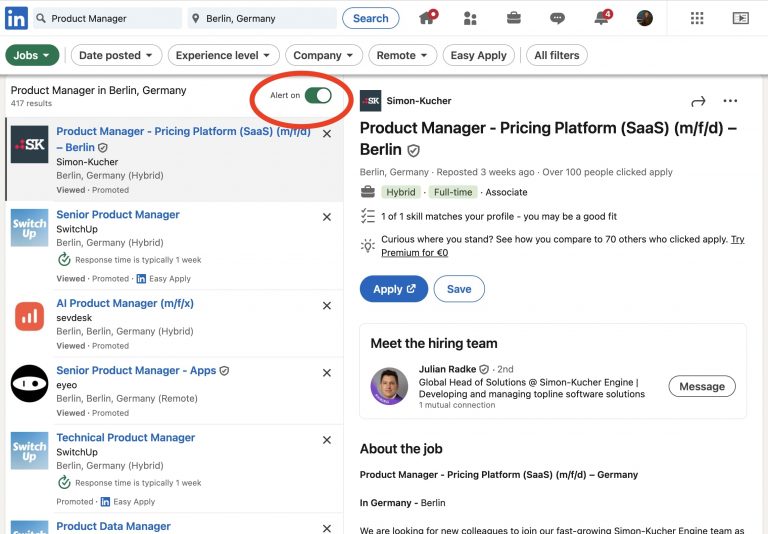The height and width of the screenshot is (534, 768).
Task: Open the Notifications bell icon
Action: click(x=602, y=18)
